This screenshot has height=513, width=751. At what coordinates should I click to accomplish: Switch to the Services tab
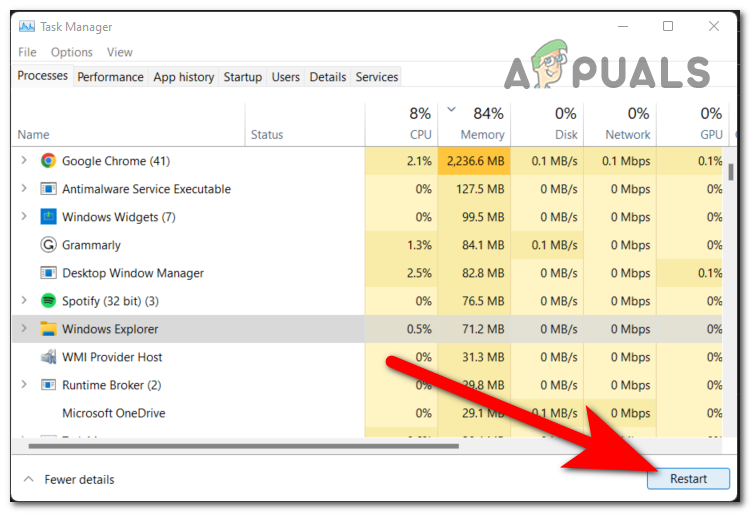pos(376,77)
